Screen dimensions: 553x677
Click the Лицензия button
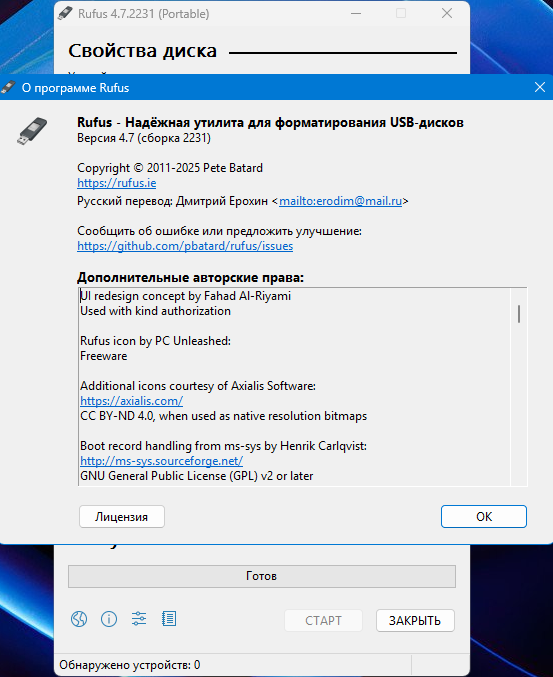(x=122, y=517)
